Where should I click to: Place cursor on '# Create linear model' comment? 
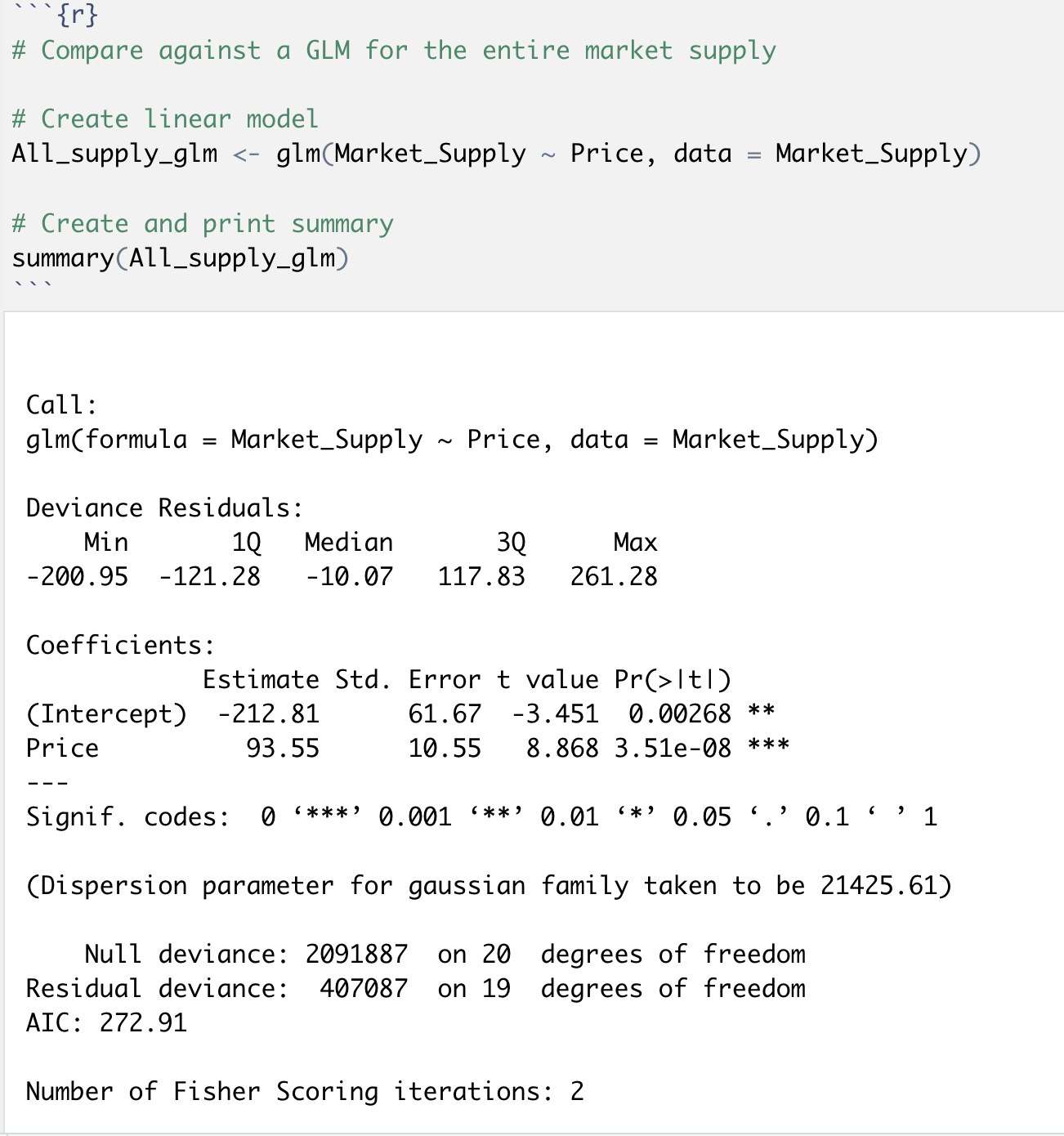click(164, 119)
